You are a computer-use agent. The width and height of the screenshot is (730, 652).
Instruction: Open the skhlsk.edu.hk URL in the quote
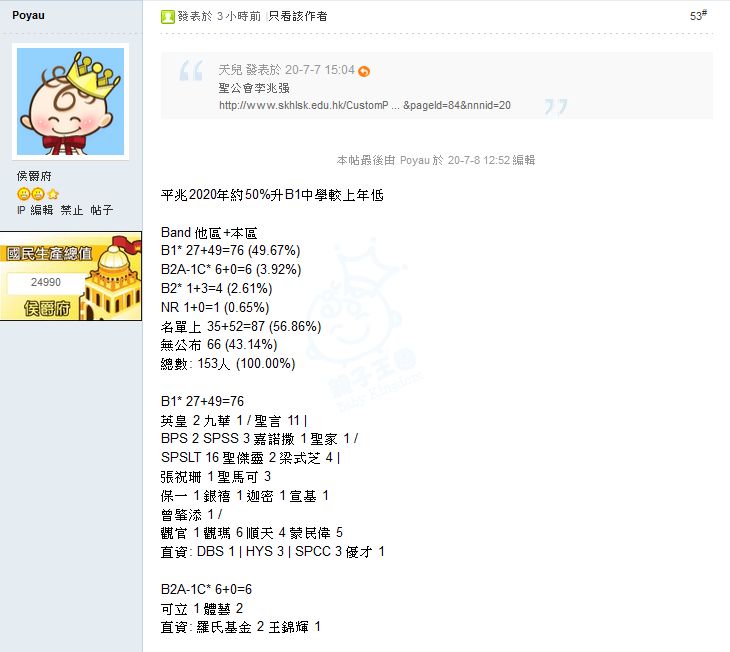[365, 105]
